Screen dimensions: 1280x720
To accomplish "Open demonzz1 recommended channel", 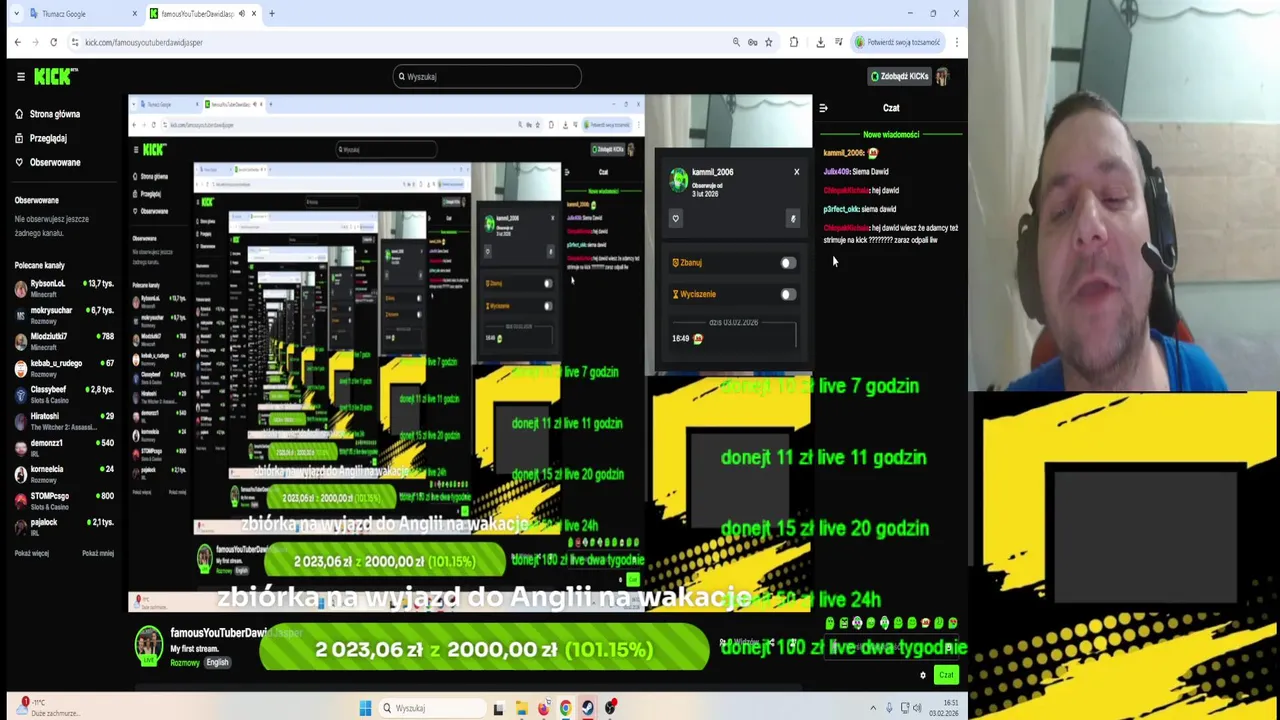I will click(64, 447).
